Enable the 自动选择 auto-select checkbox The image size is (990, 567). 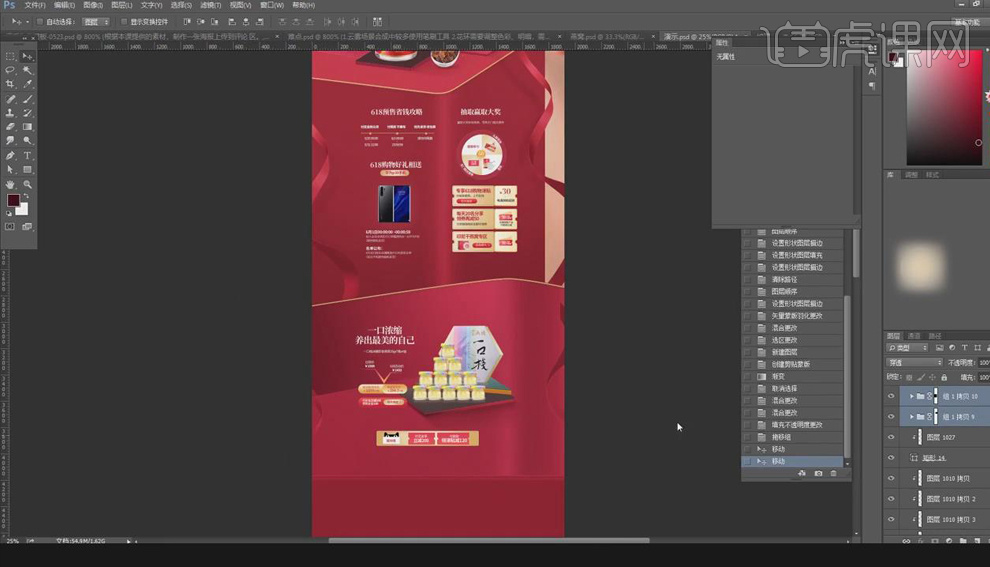(x=39, y=21)
